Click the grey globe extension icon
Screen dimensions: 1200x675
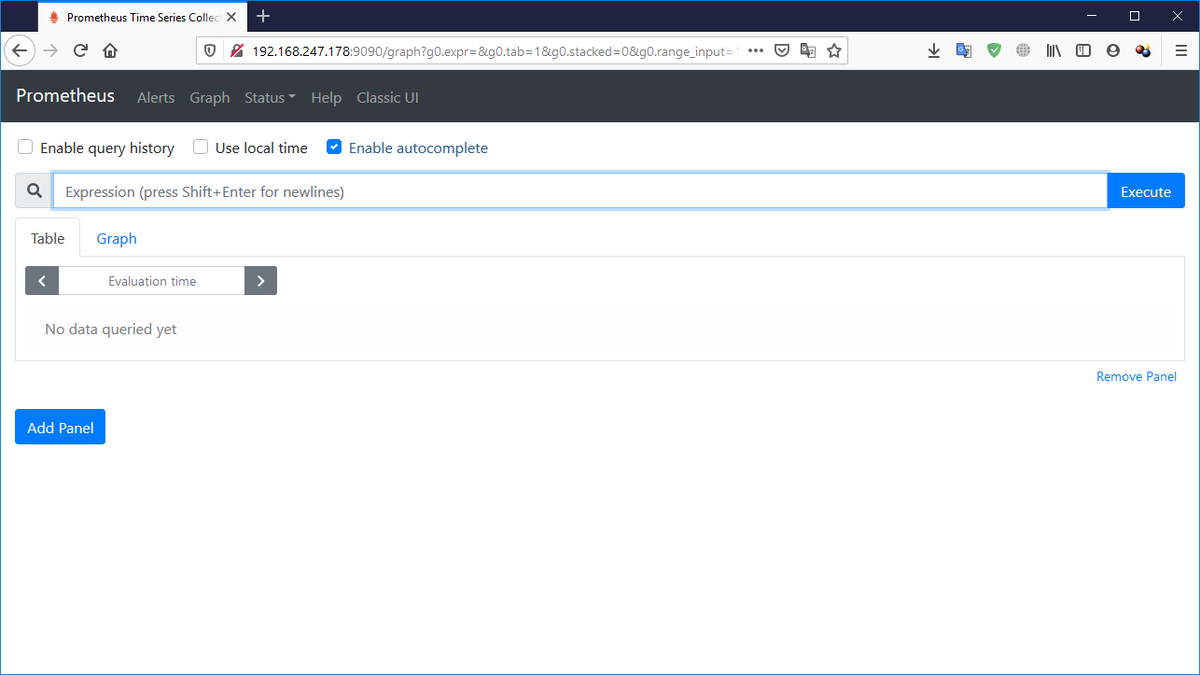[x=1023, y=50]
